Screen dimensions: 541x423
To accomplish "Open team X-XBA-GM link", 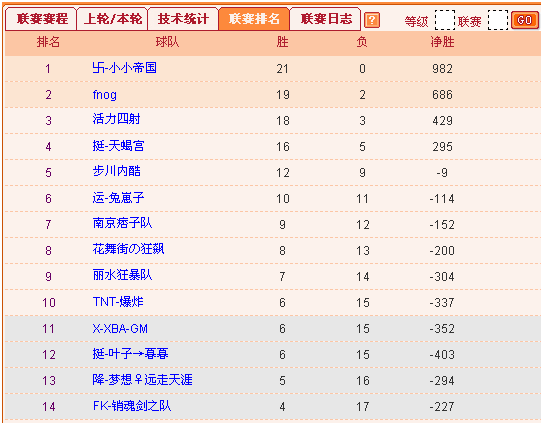I will tap(120, 328).
